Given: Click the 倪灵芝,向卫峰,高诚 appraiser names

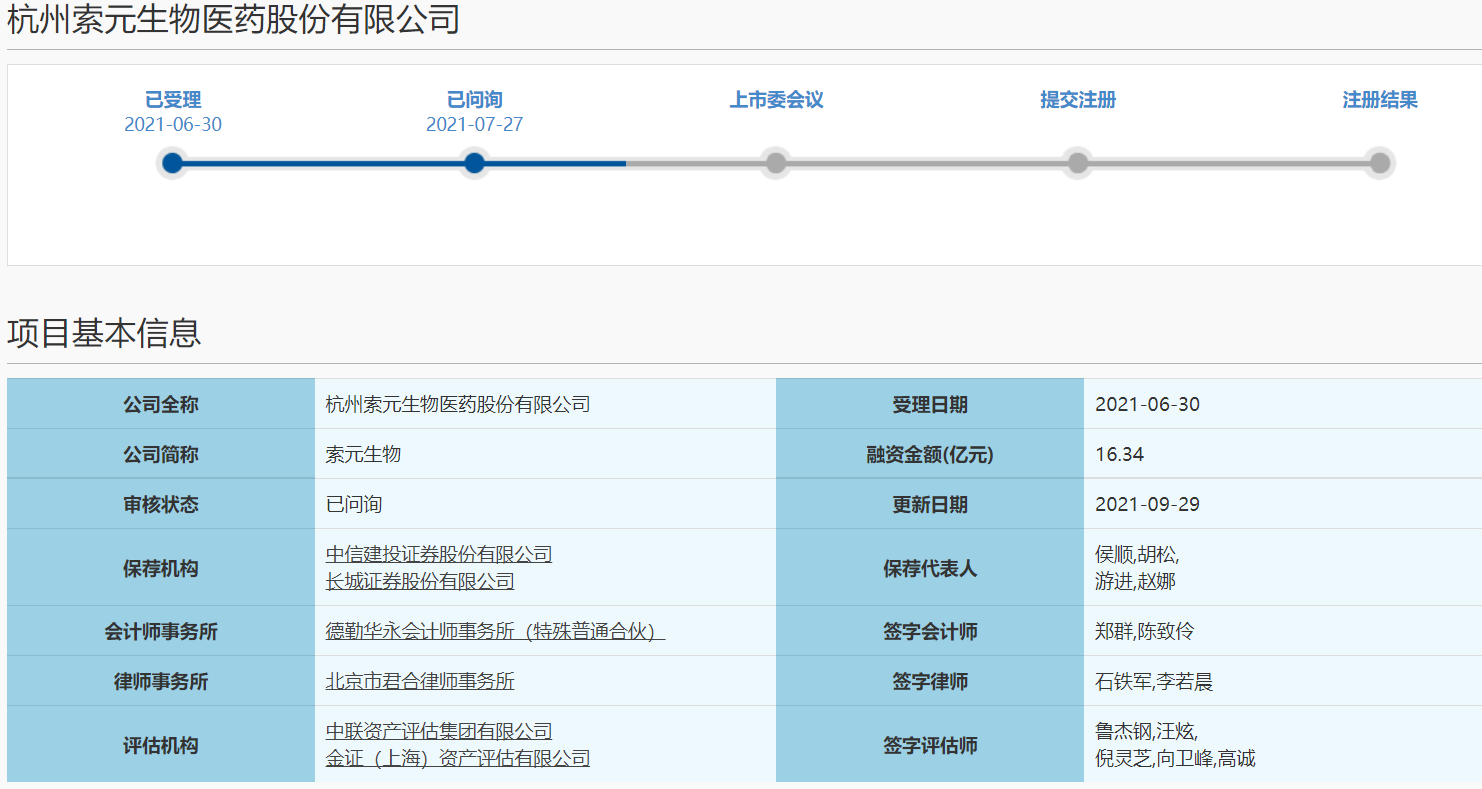Looking at the screenshot, I should coord(1175,758).
